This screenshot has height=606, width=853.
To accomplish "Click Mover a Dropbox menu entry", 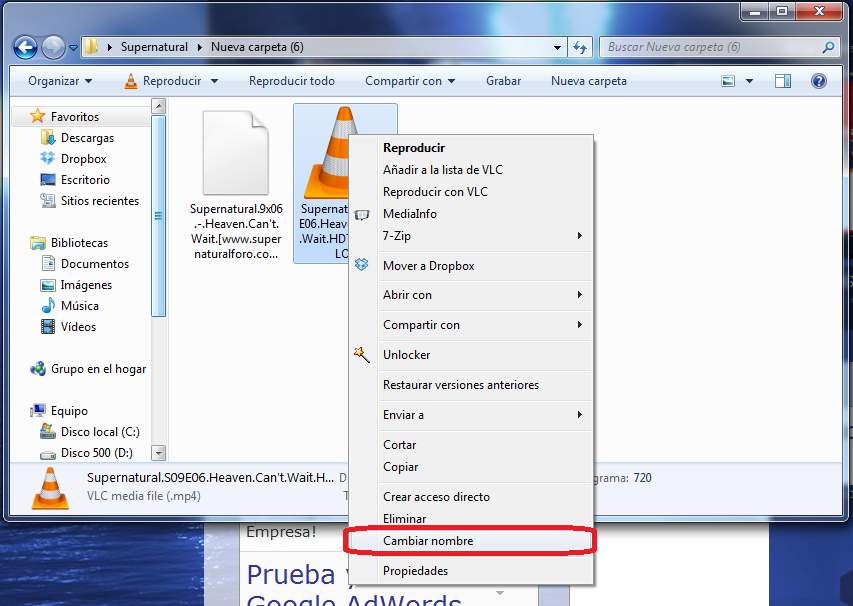I will click(x=428, y=266).
